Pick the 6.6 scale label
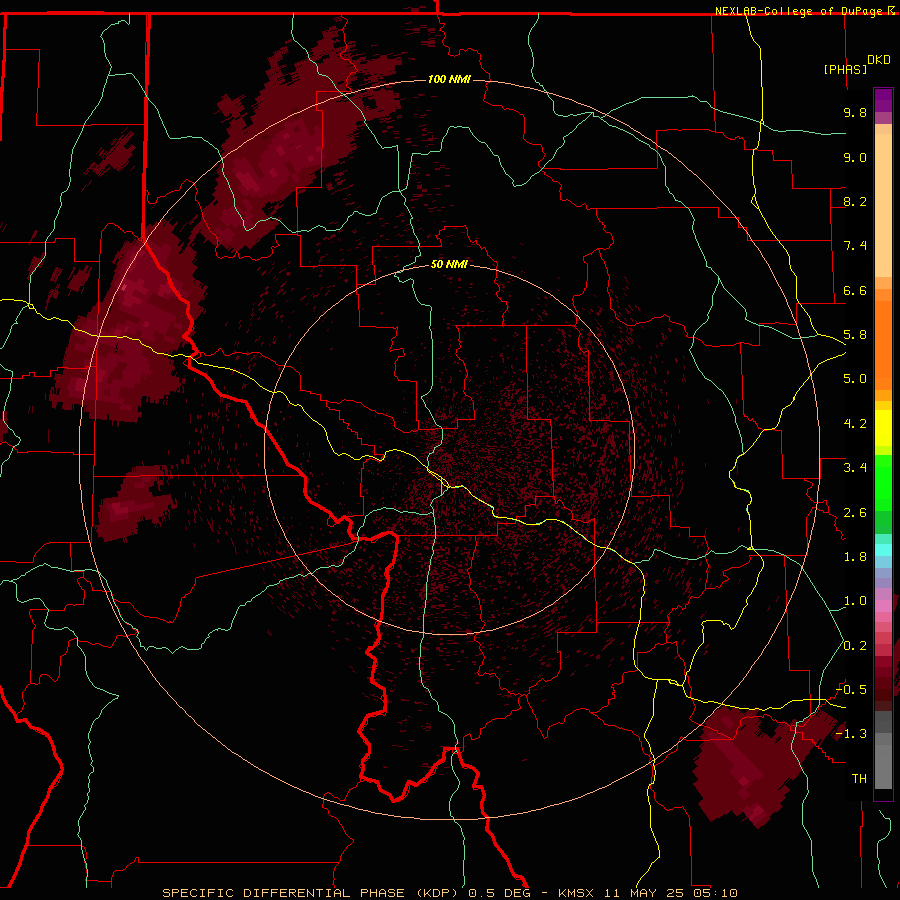The image size is (900, 900). 855,290
